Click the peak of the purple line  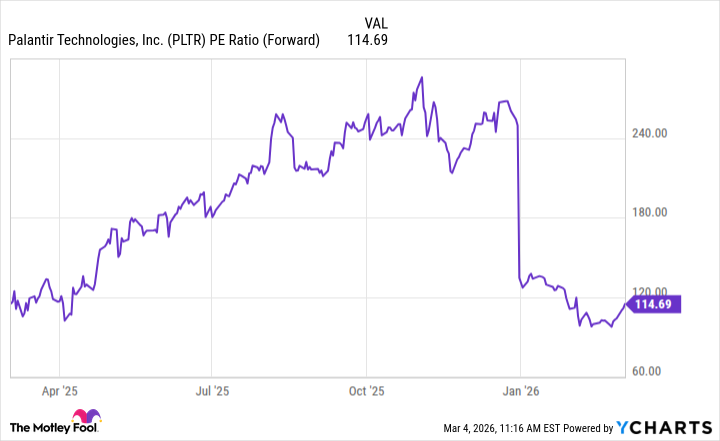coord(422,77)
